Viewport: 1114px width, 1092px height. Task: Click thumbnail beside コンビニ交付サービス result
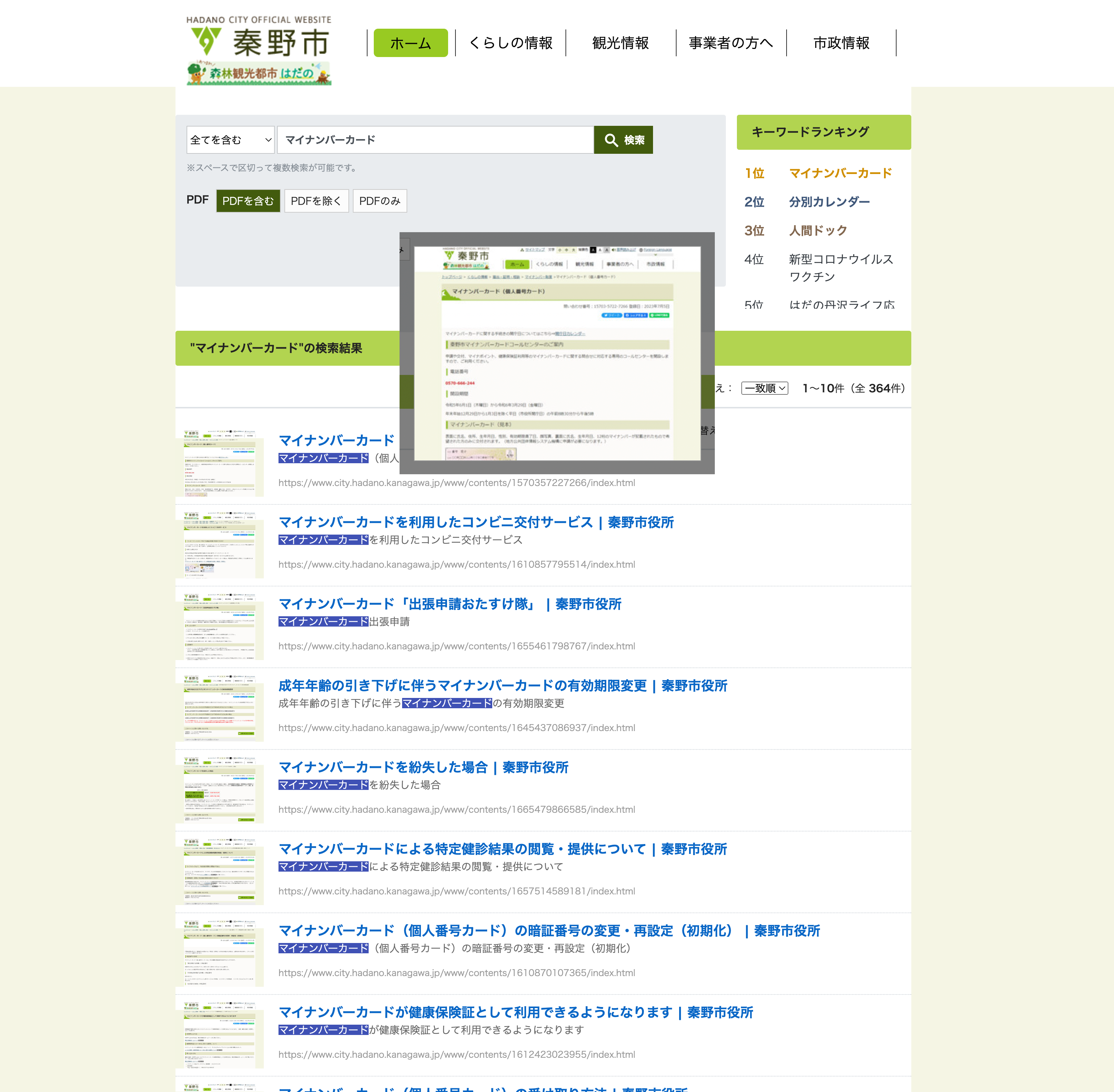220,545
